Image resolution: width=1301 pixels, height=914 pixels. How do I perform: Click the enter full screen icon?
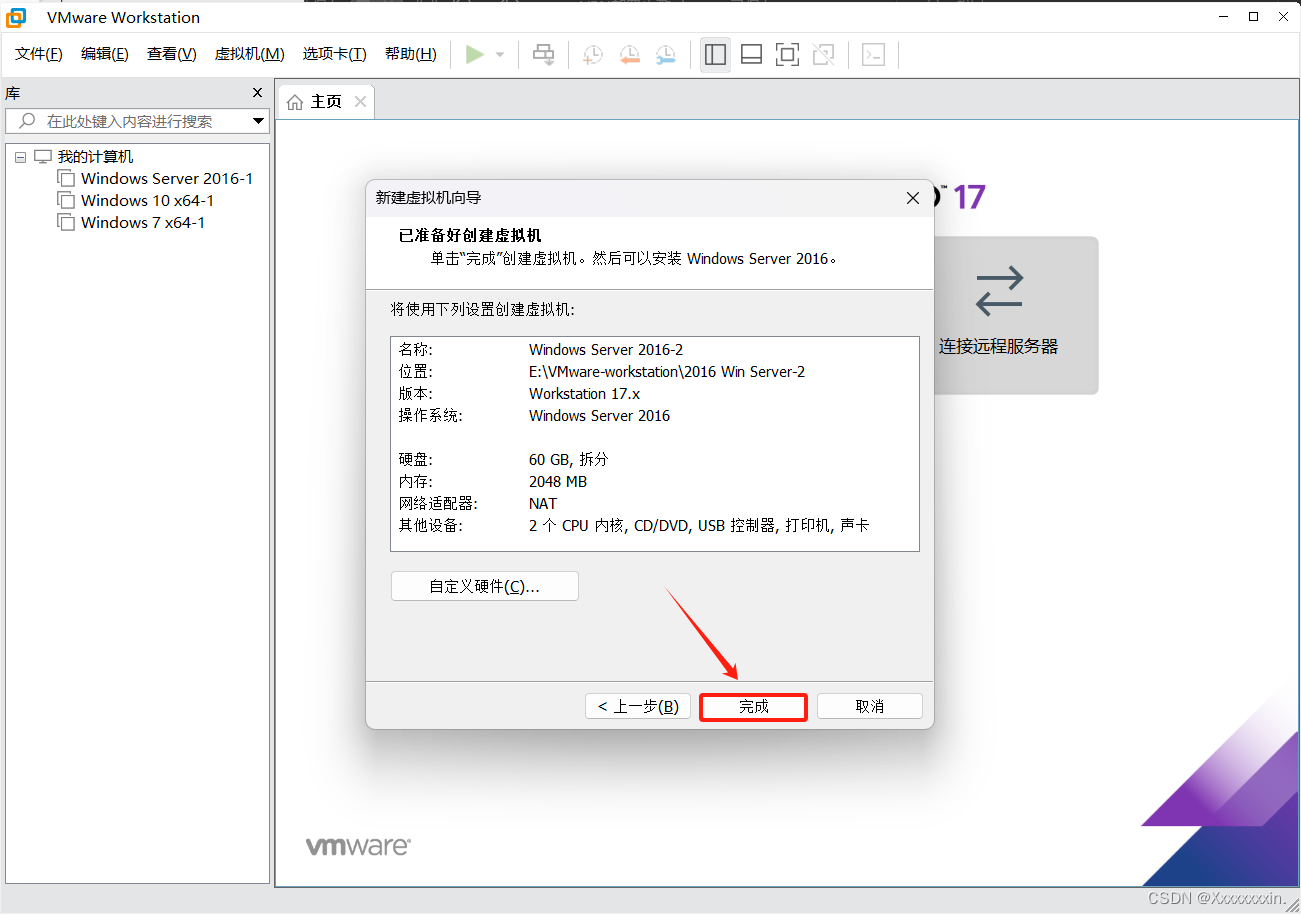pos(787,54)
